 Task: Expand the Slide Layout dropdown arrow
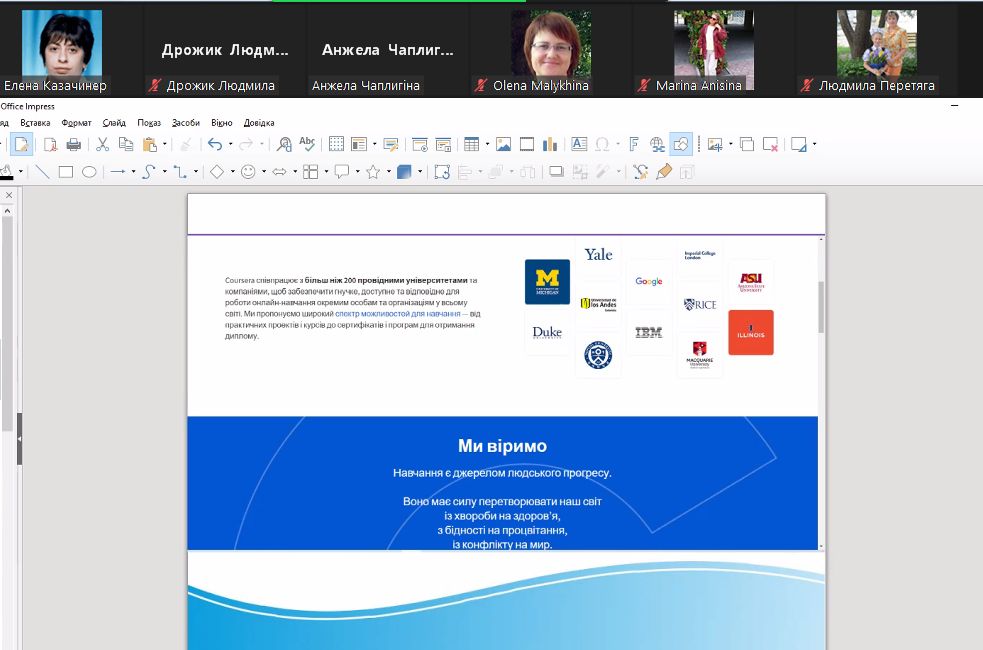tap(814, 145)
